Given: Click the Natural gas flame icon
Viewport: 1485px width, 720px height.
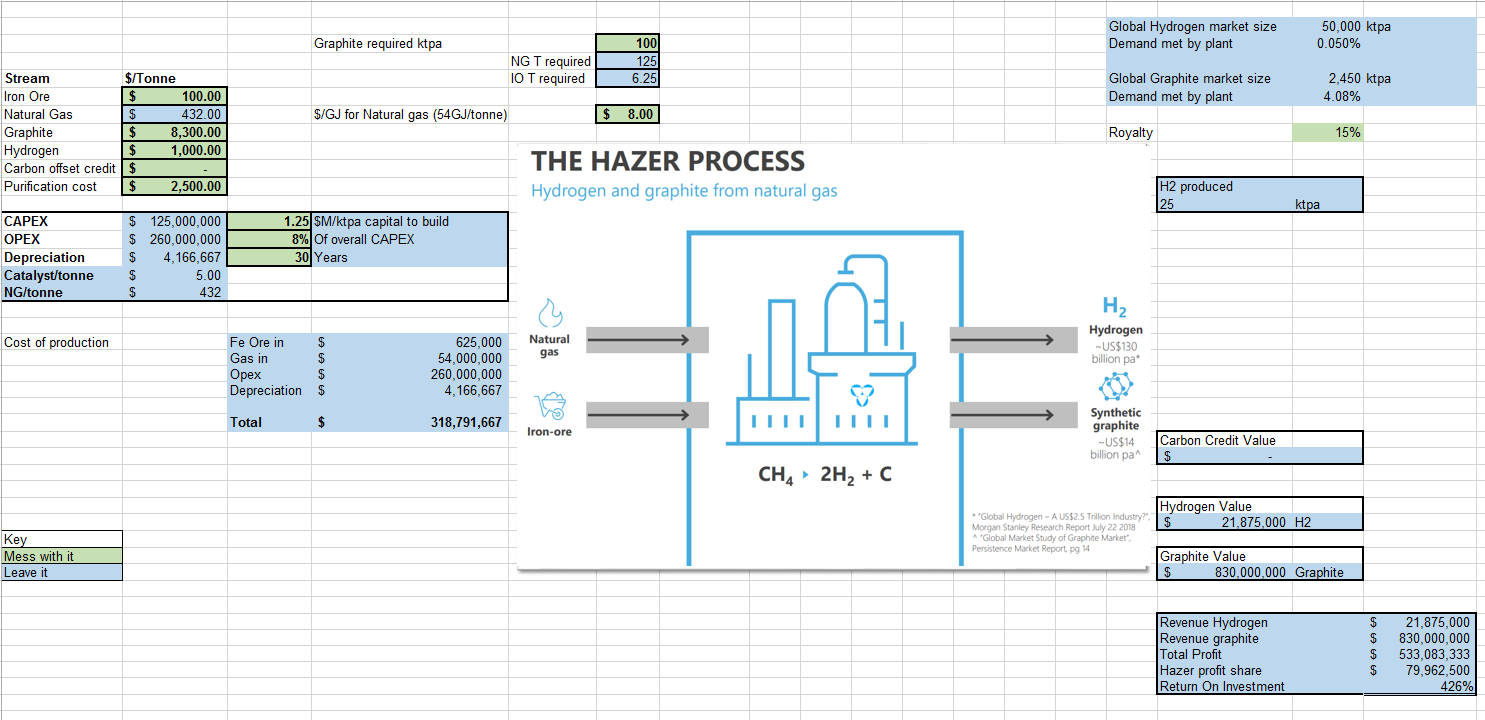Looking at the screenshot, I should coord(548,314).
